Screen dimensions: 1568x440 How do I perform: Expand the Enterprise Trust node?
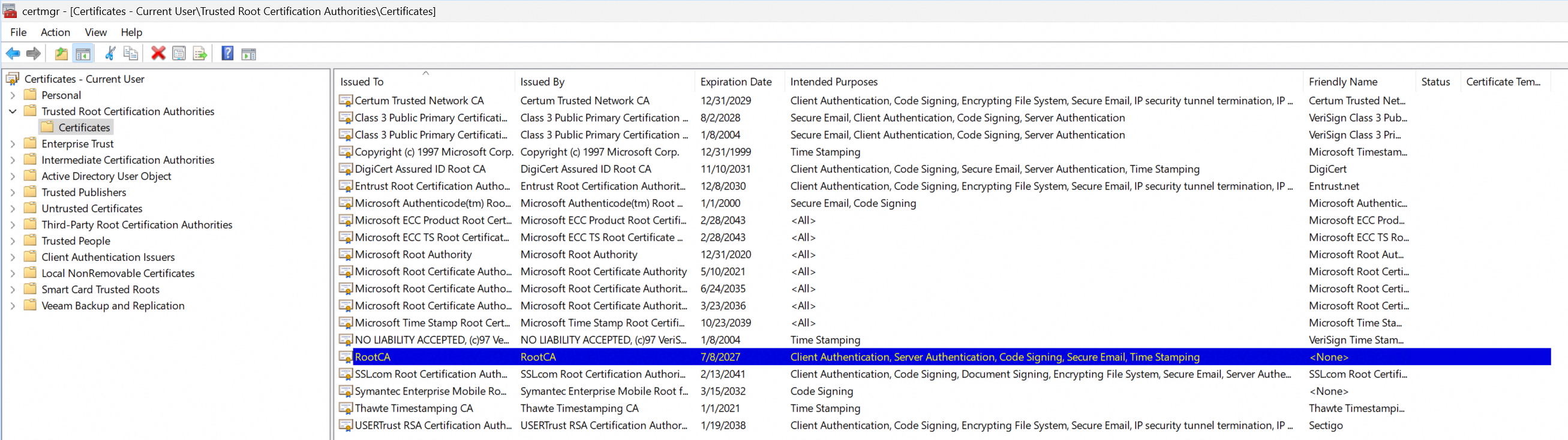tap(13, 144)
